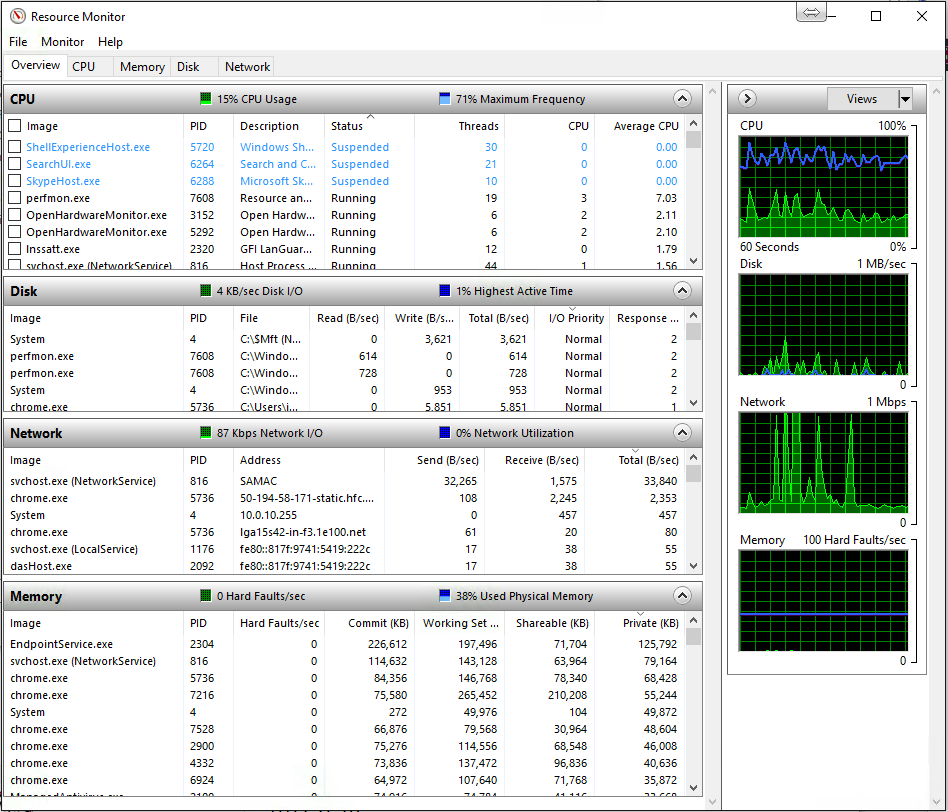Open the Monitor menu

[62, 42]
